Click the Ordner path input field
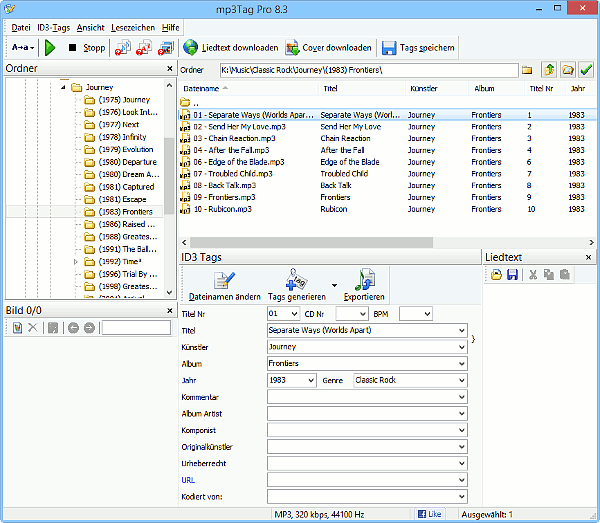 coord(369,70)
